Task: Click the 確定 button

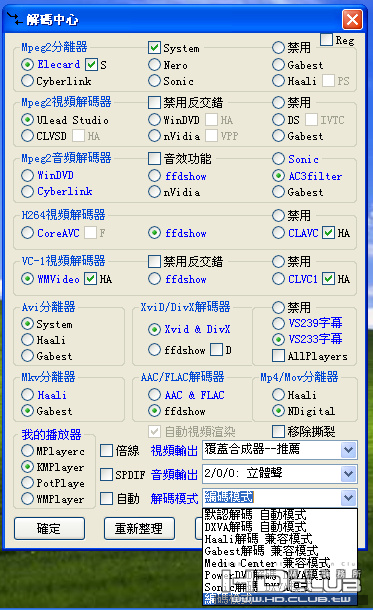Action: pos(49,528)
